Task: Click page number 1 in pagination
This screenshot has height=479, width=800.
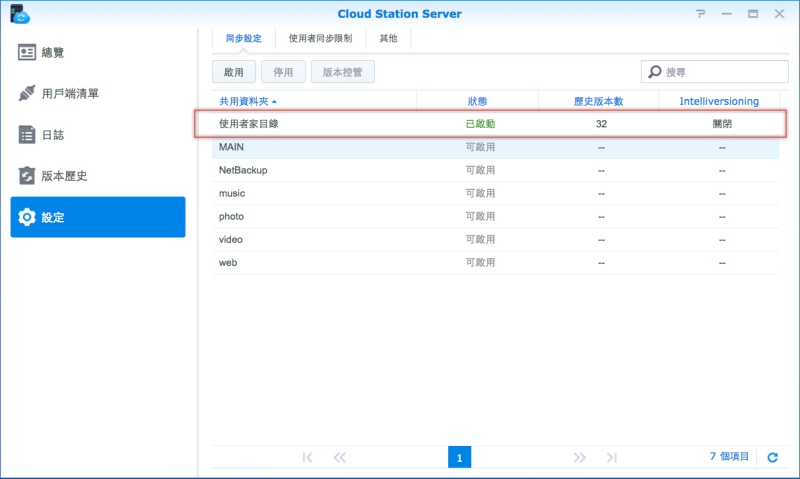Action: click(459, 457)
